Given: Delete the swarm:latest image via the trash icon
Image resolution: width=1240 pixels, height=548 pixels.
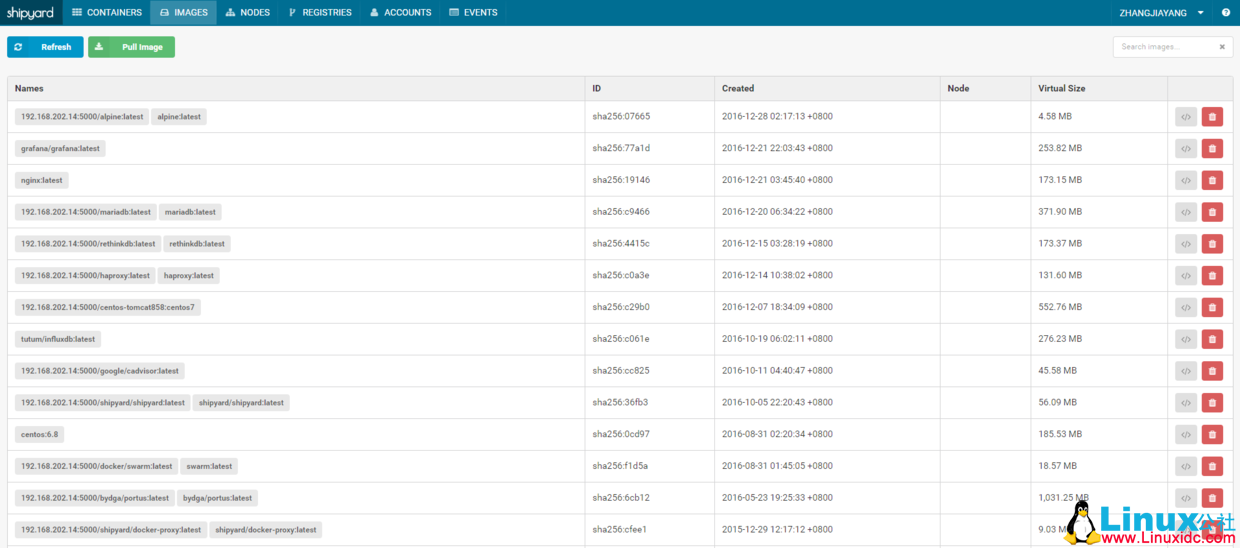Looking at the screenshot, I should pos(1212,466).
